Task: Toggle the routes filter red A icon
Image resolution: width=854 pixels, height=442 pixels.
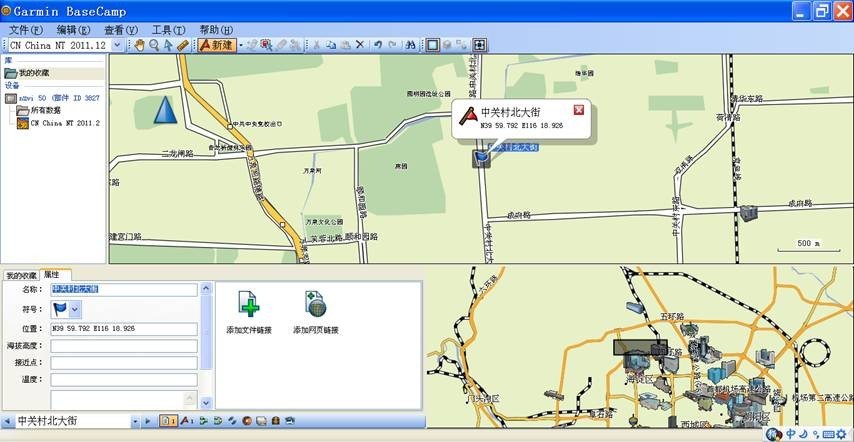Action: point(187,421)
